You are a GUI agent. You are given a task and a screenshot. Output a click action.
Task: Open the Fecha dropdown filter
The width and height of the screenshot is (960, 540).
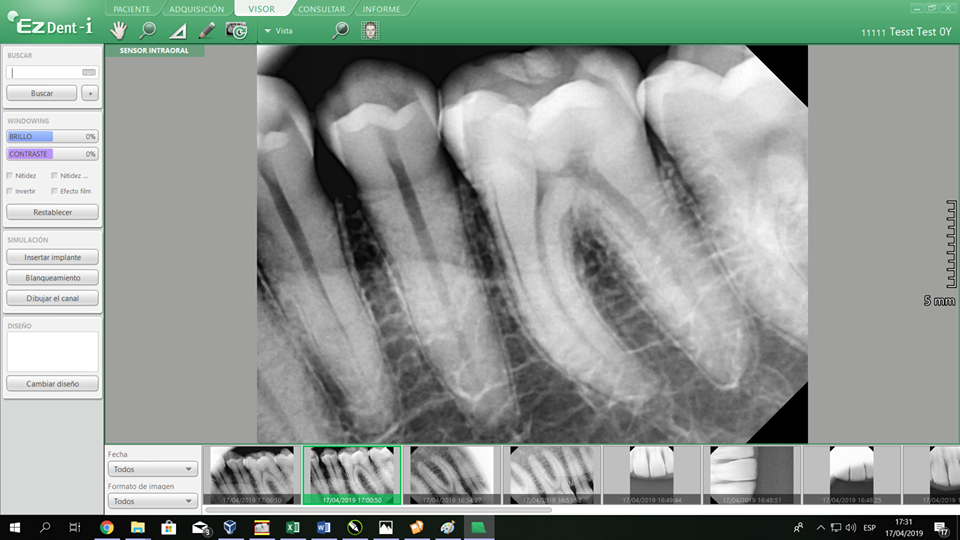(153, 469)
